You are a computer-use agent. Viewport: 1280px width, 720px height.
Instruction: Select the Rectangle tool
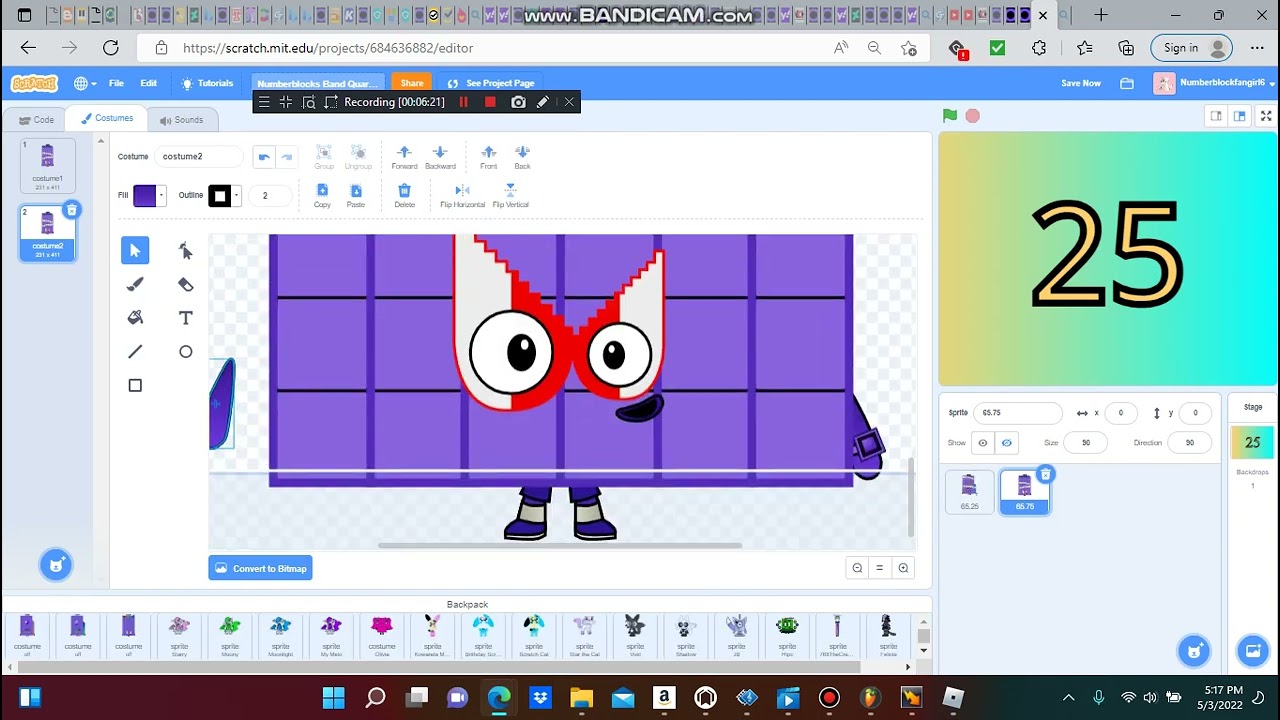pyautogui.click(x=135, y=385)
